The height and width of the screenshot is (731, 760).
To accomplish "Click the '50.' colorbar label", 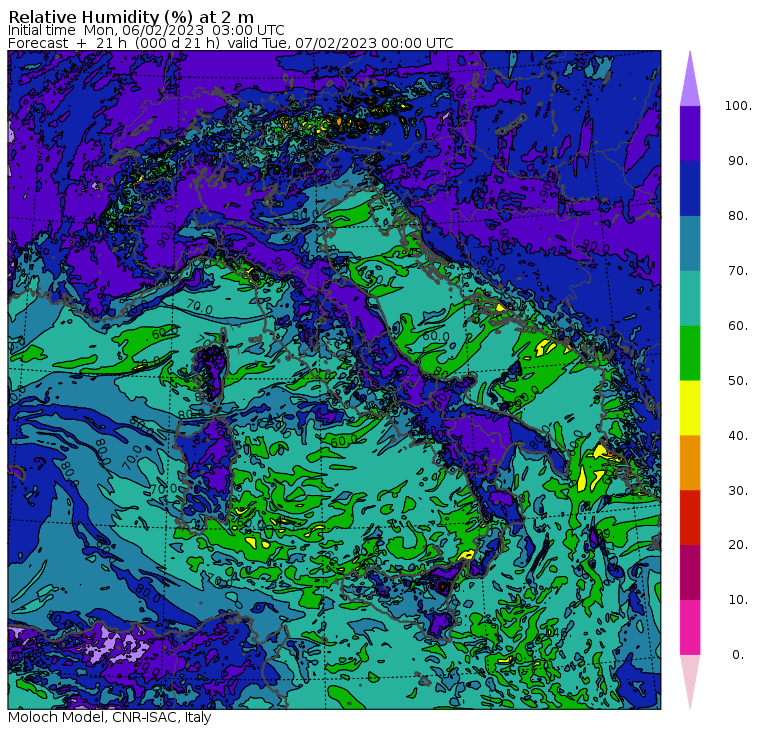I will click(x=738, y=381).
